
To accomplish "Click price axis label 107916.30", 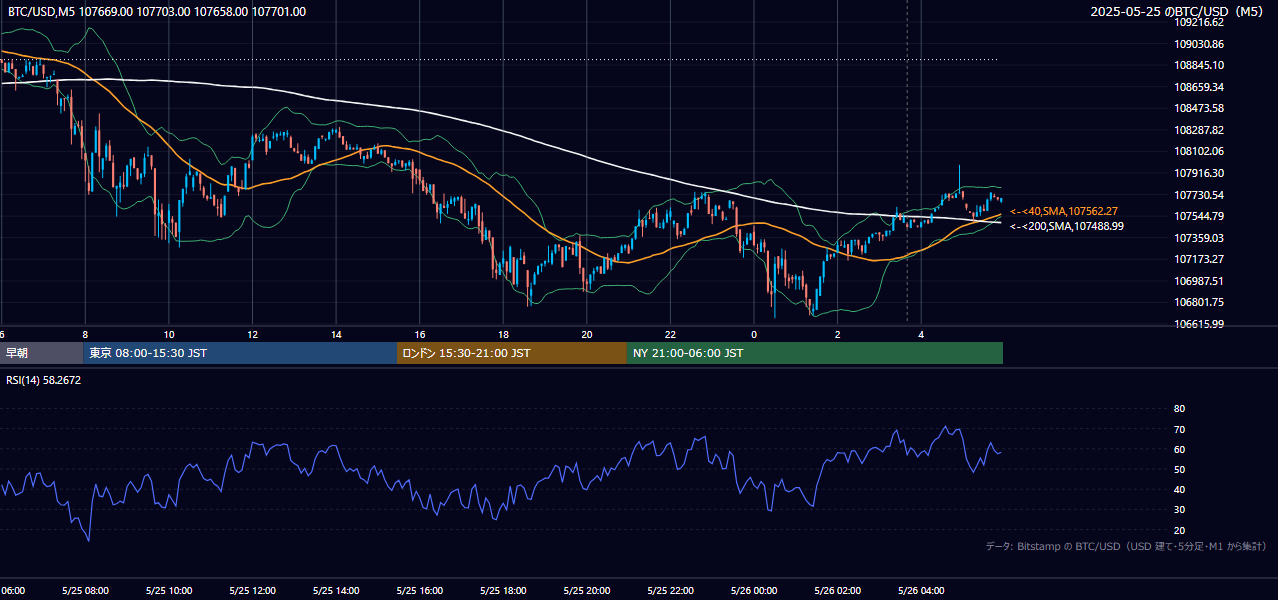I will tap(1199, 173).
